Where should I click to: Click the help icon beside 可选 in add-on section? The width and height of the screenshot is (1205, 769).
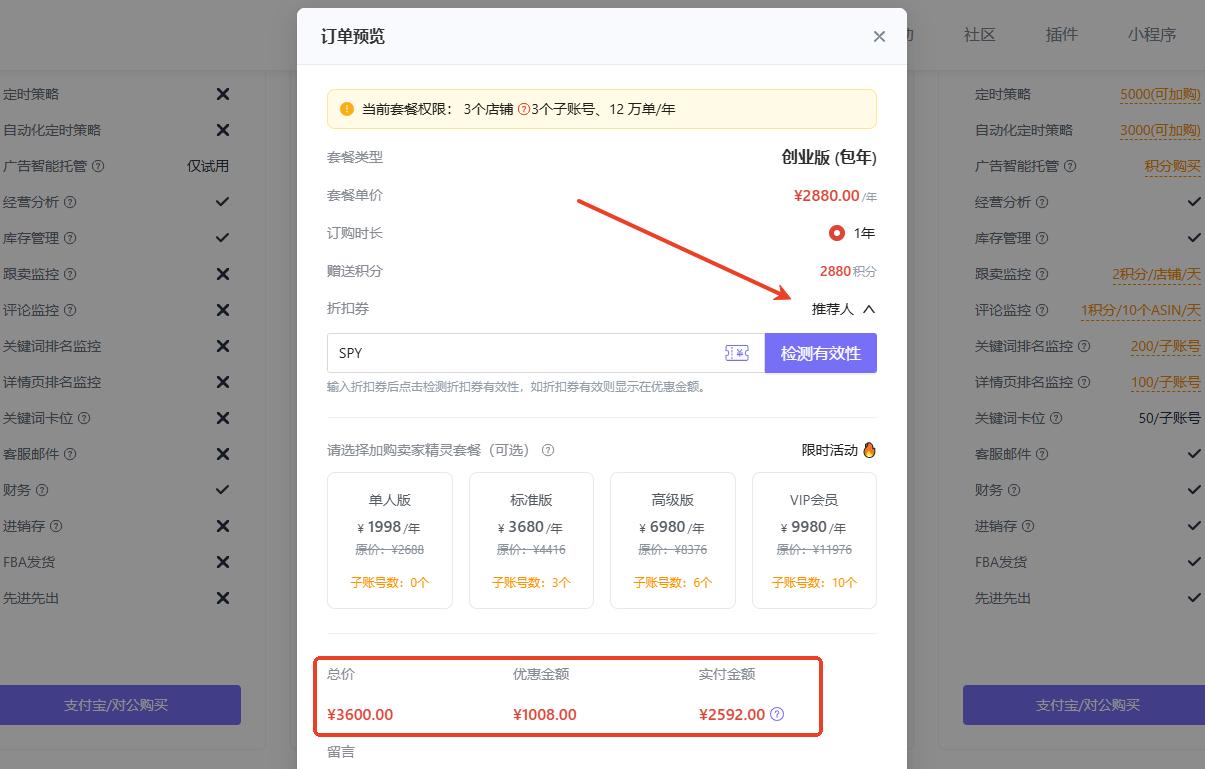point(548,450)
